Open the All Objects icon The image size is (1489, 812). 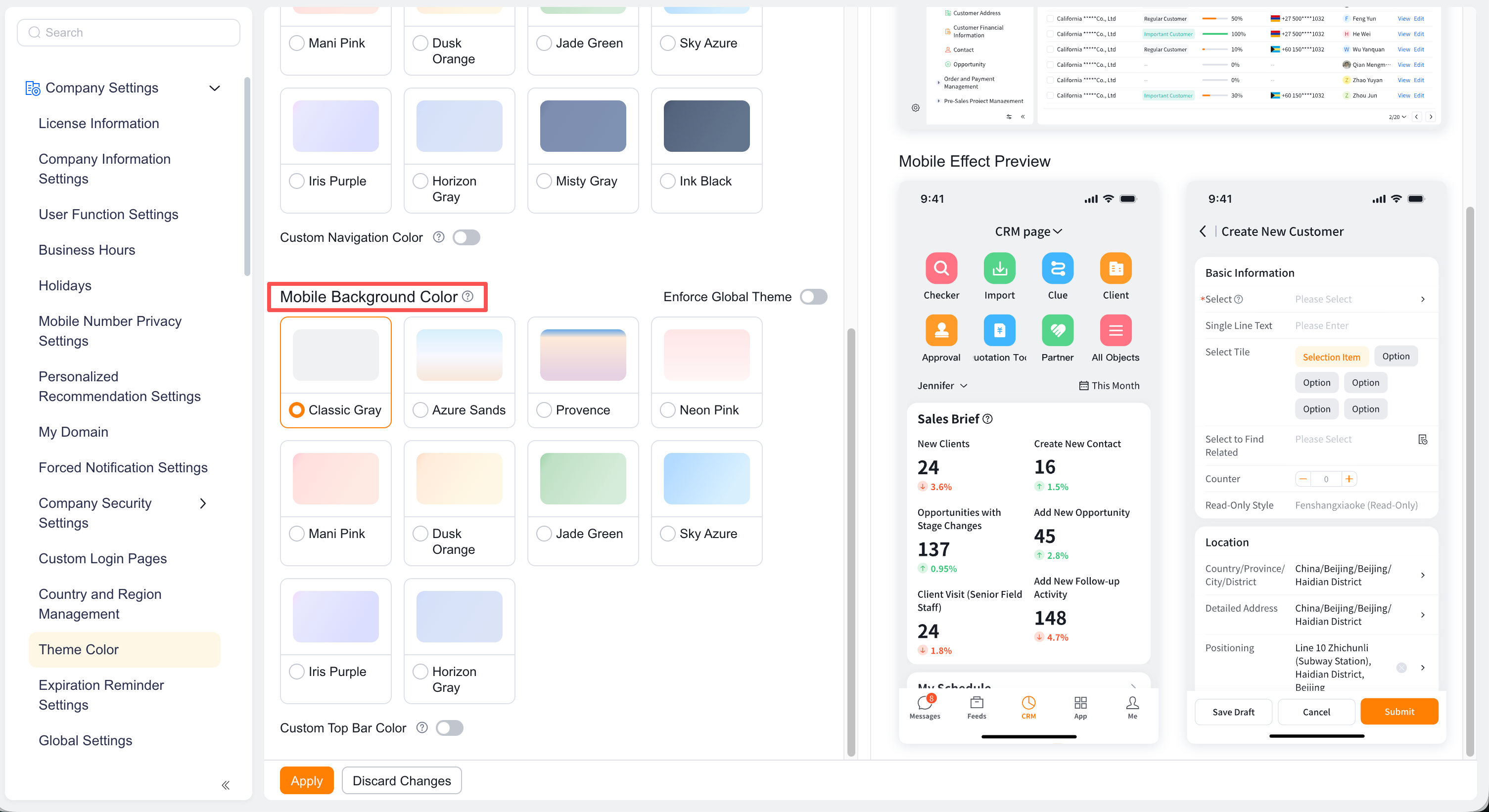coord(1116,330)
